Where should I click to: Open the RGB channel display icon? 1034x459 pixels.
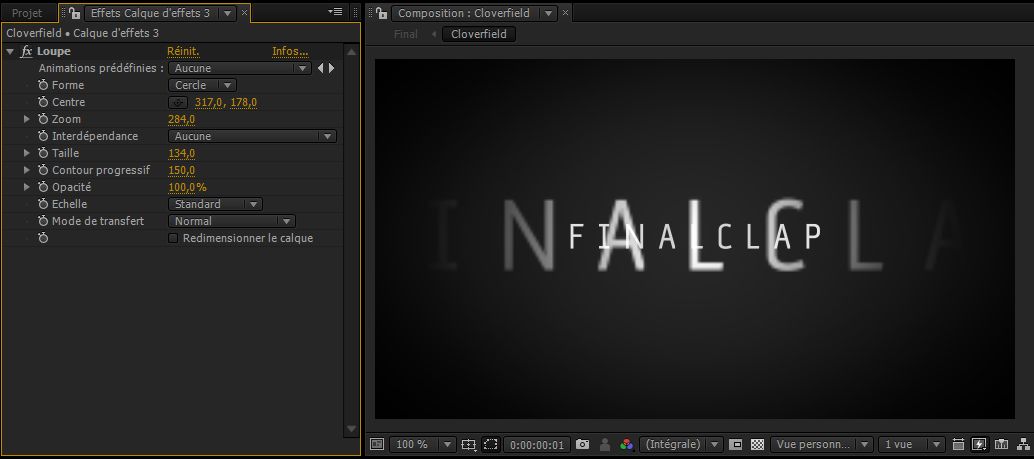[x=627, y=444]
